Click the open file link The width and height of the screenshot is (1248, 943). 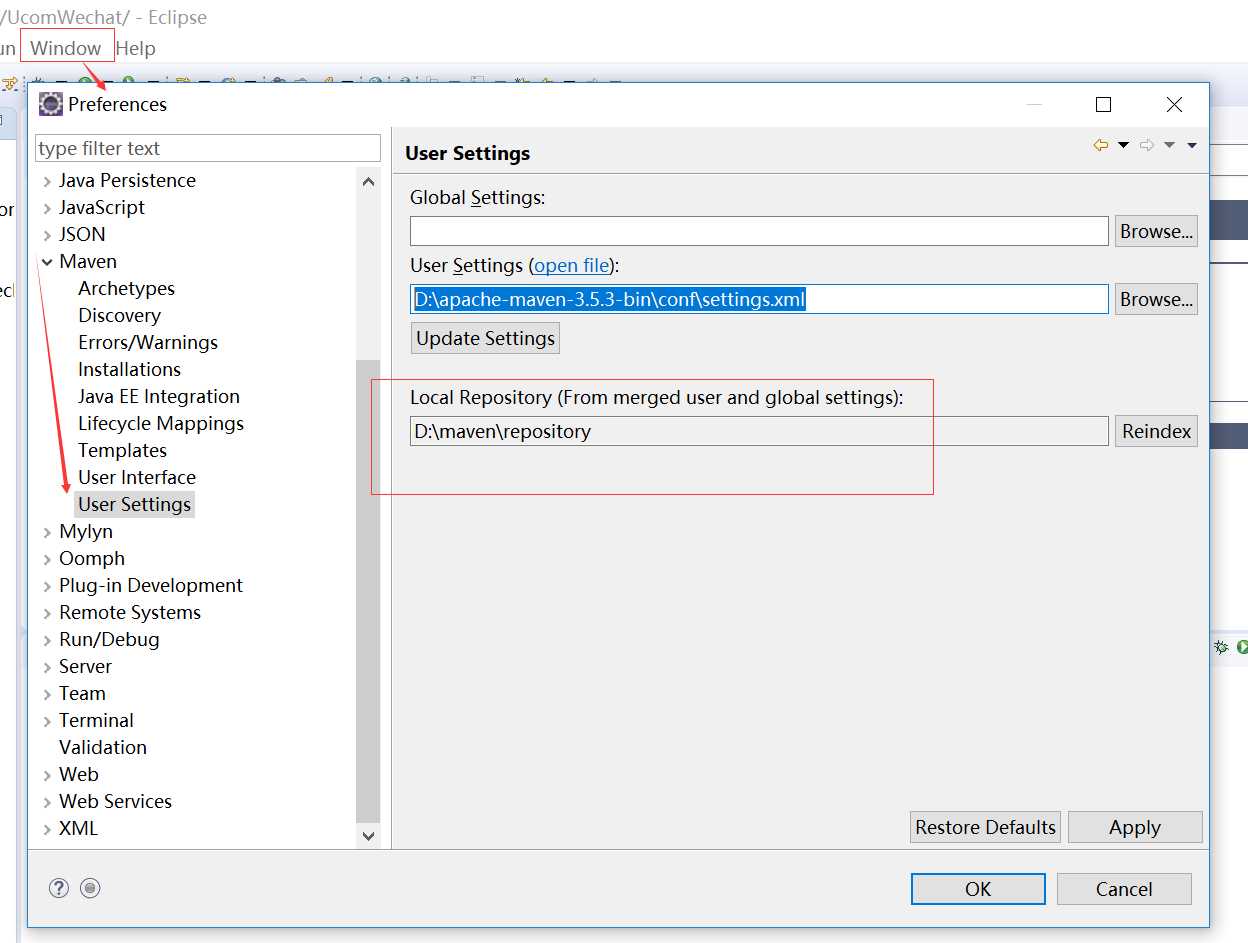click(x=572, y=265)
